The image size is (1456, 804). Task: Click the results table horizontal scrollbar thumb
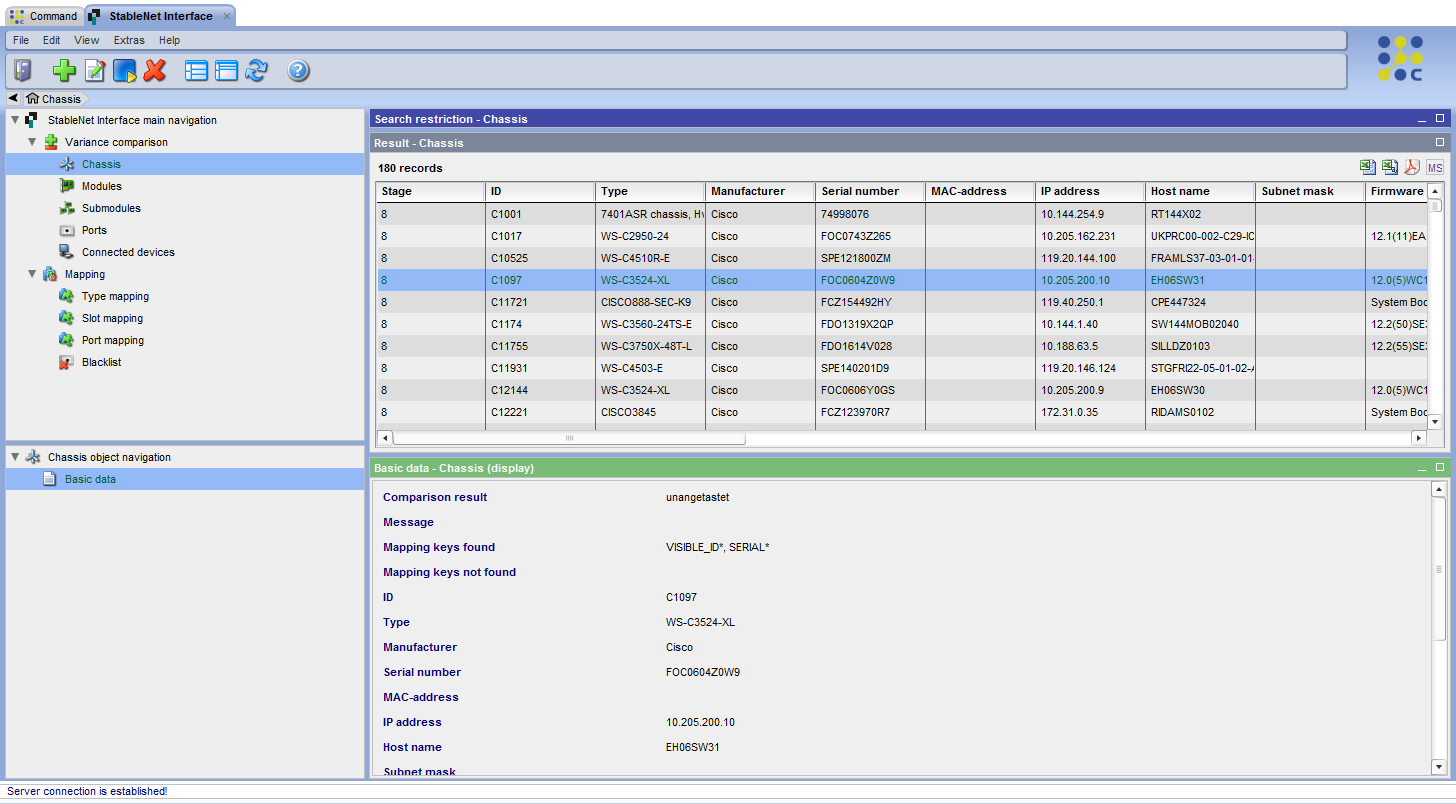click(570, 438)
